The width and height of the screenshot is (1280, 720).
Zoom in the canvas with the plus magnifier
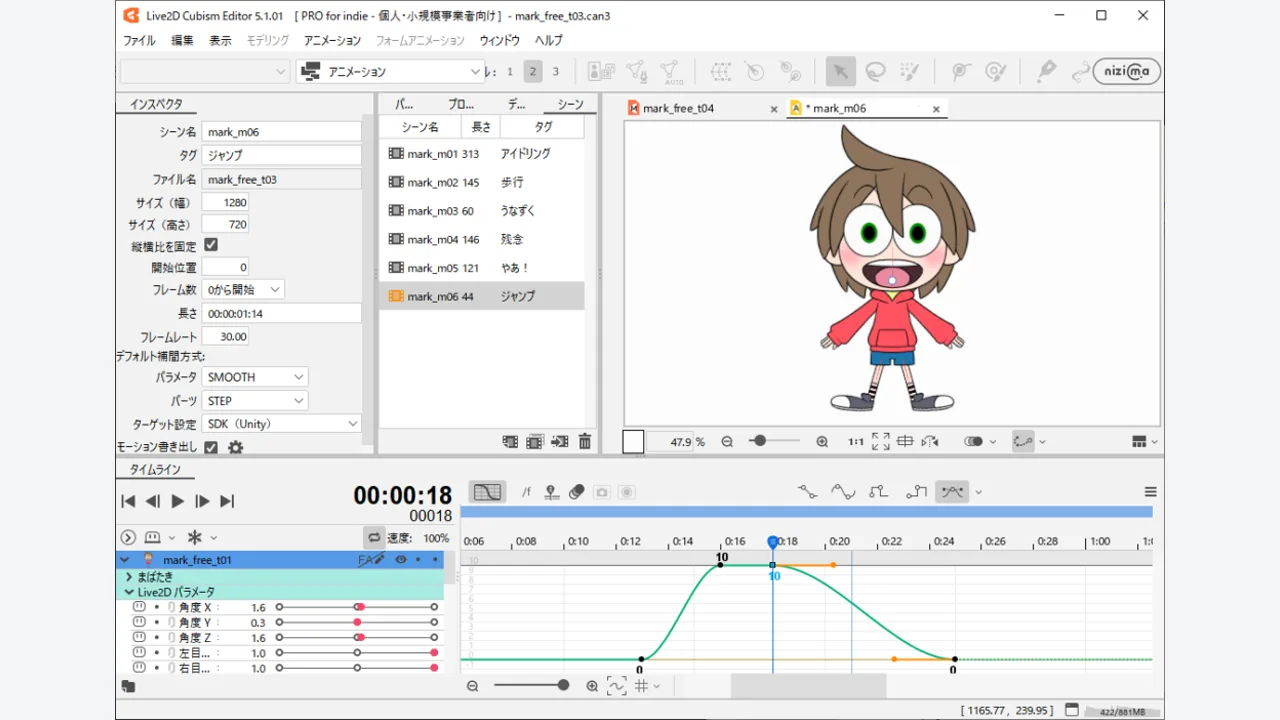click(822, 441)
